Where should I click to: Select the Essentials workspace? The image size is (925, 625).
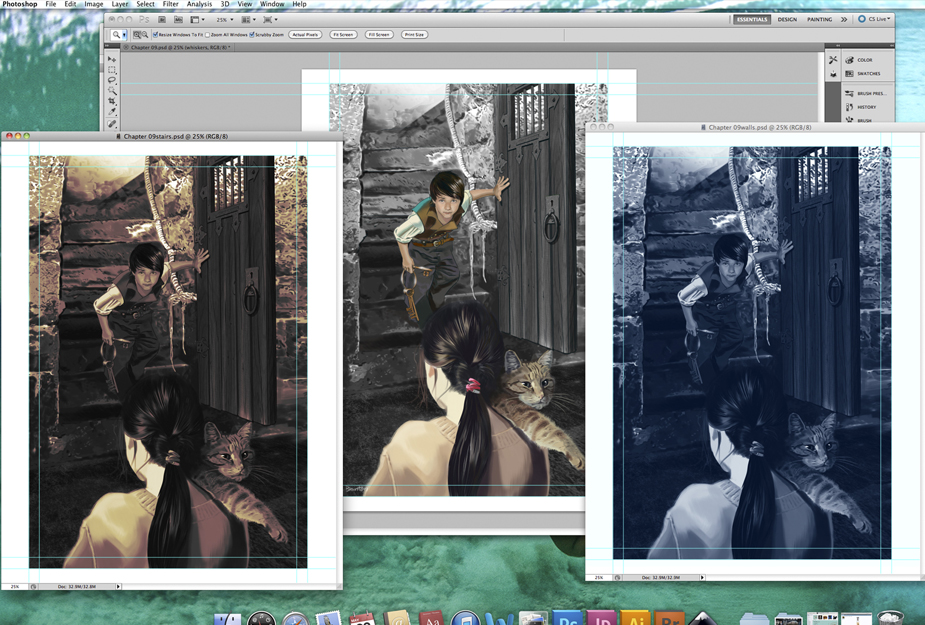(x=752, y=19)
